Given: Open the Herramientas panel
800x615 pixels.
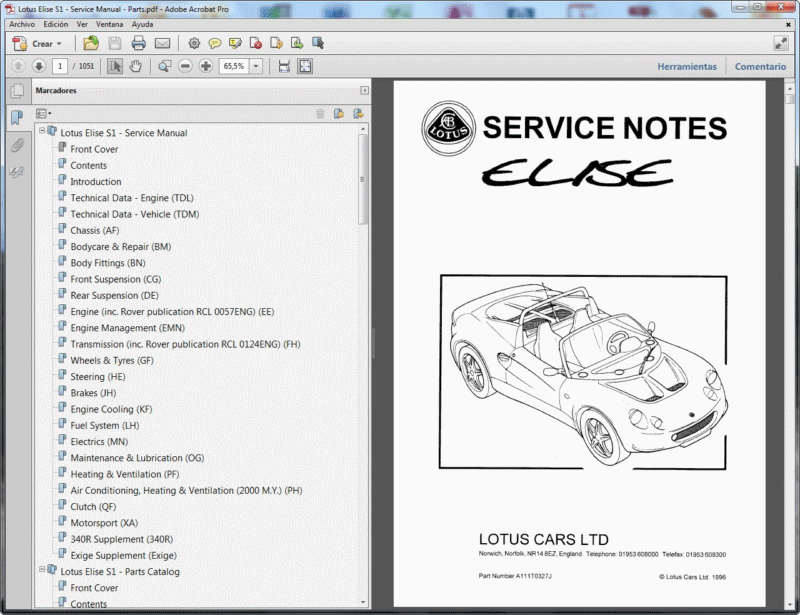Looking at the screenshot, I should 688,66.
